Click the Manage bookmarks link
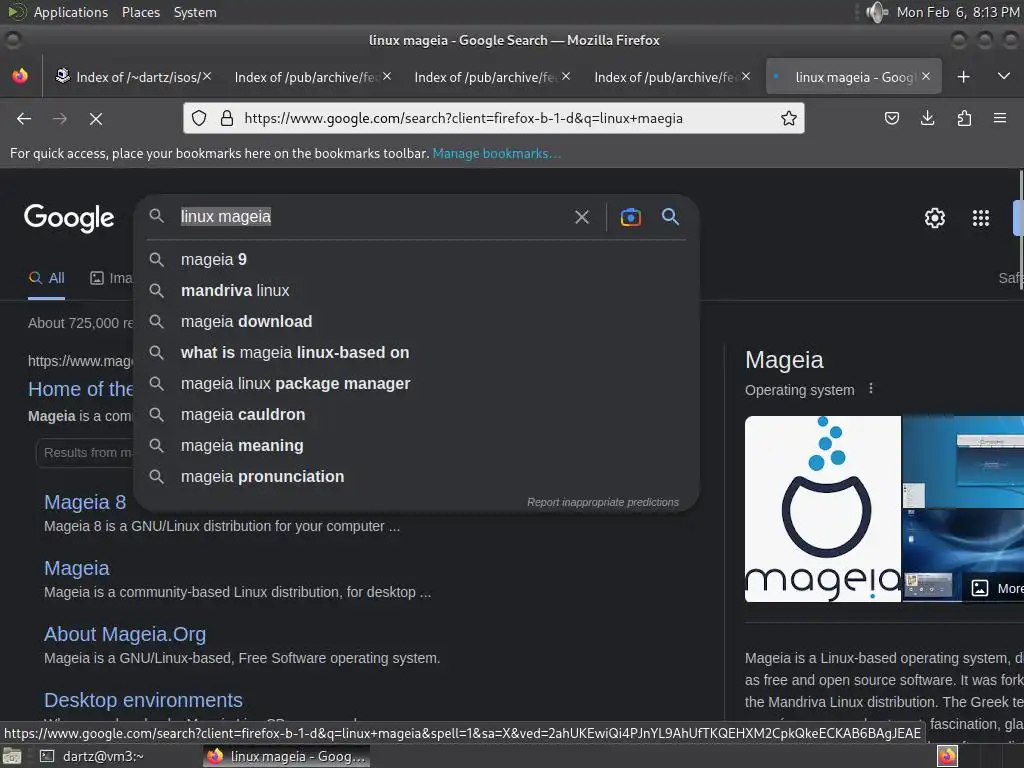This screenshot has height=768, width=1024. 496,153
